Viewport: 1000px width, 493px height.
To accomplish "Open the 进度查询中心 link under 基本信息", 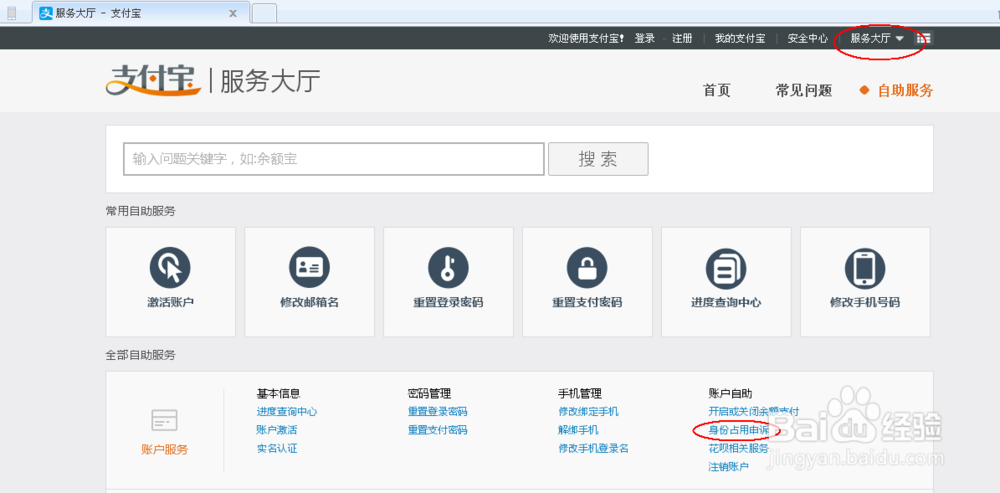I will tap(287, 412).
